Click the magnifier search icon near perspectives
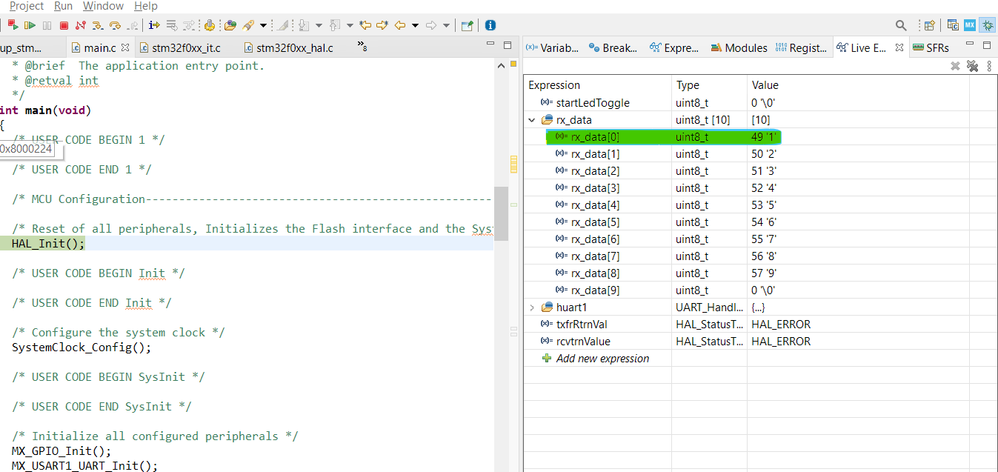998x472 pixels. (x=901, y=25)
